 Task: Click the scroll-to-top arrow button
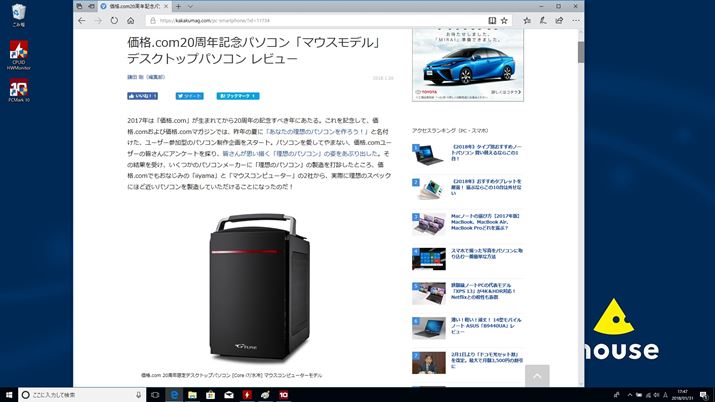[x=537, y=376]
